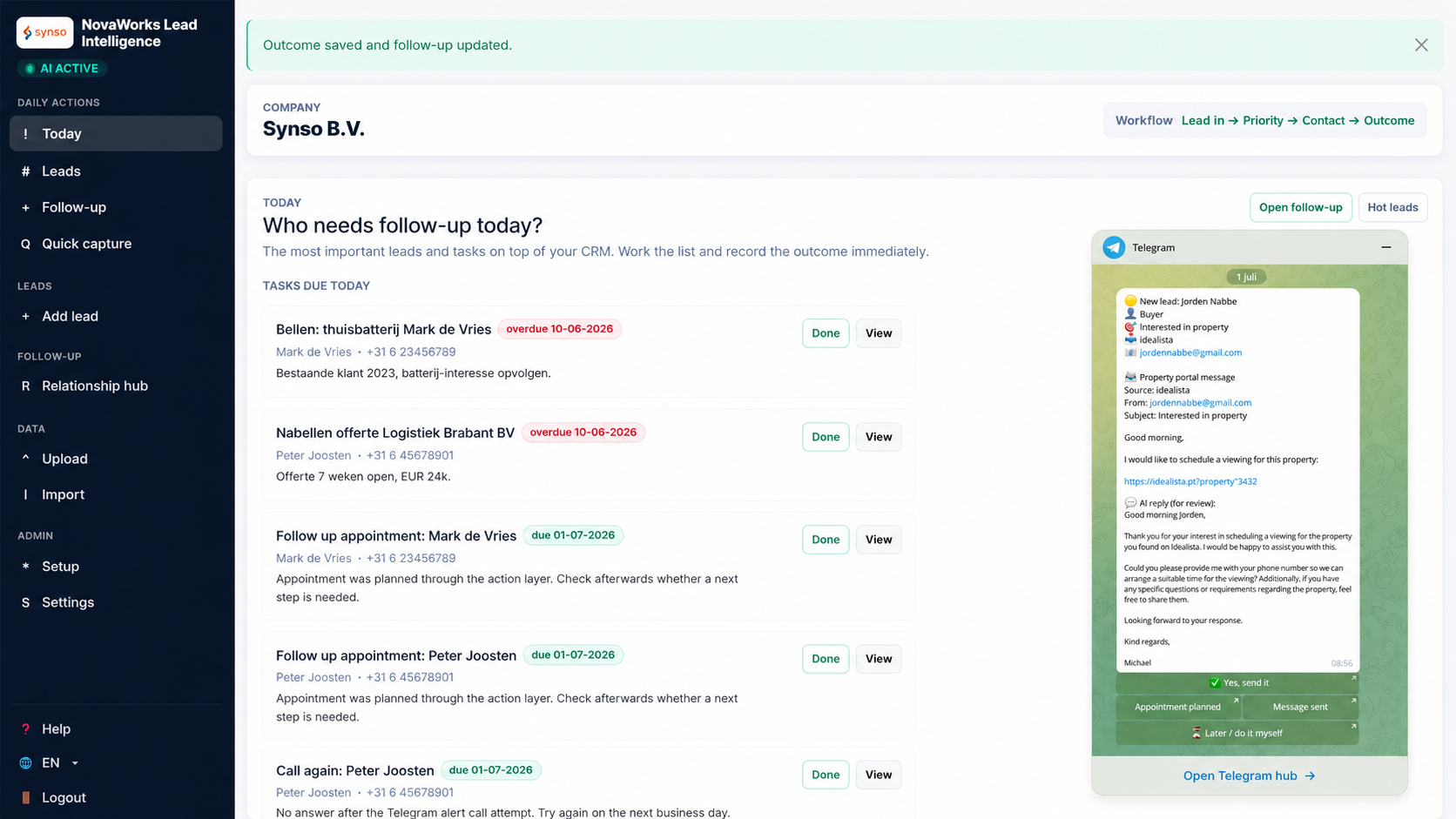Open the Relationship hub
The height and width of the screenshot is (819, 1456).
116,386
